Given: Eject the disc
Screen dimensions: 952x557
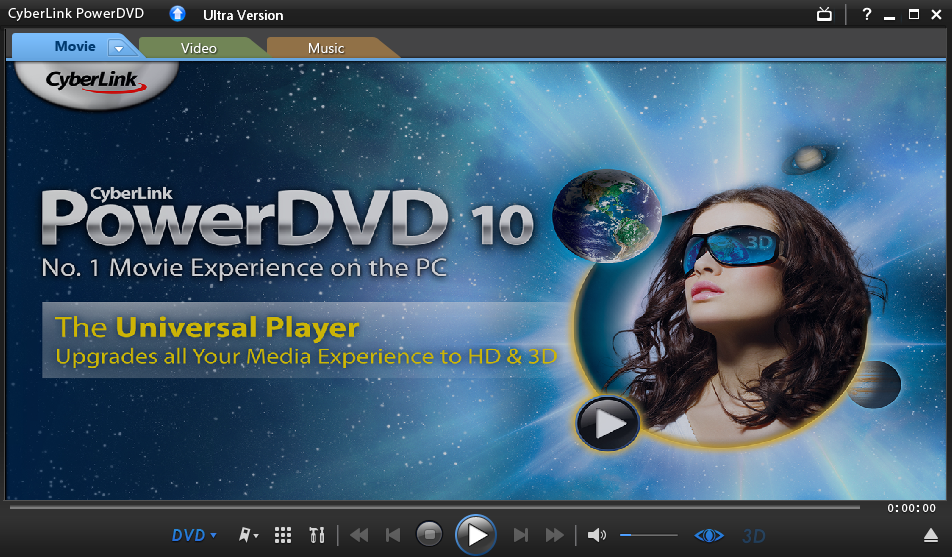Looking at the screenshot, I should point(931,535).
